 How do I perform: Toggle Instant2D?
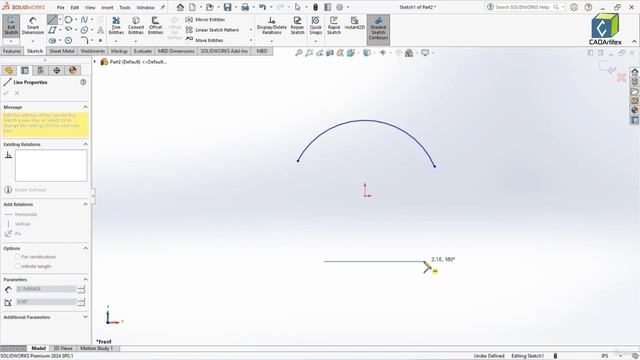(354, 23)
